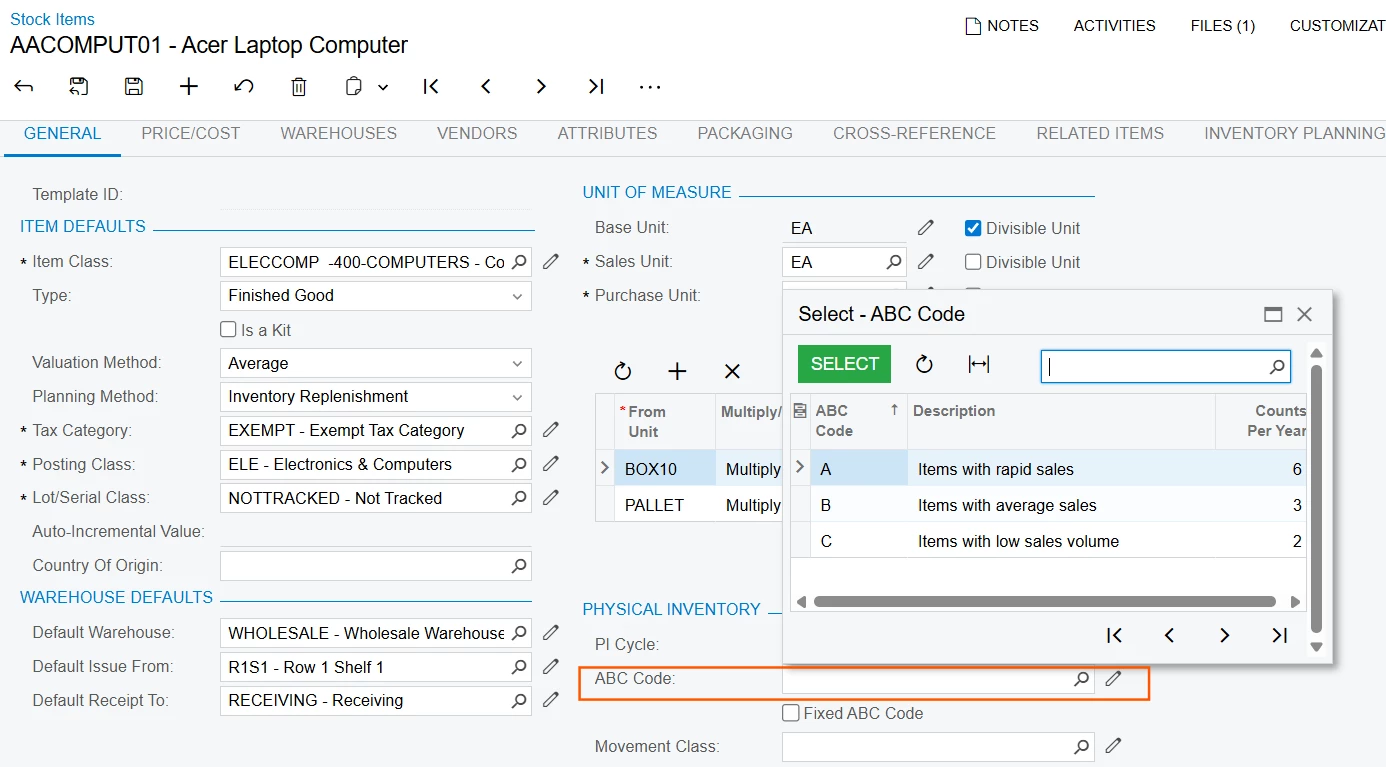Open the ABC Code lookup magnifier
Image resolution: width=1386 pixels, height=767 pixels.
coord(1081,679)
